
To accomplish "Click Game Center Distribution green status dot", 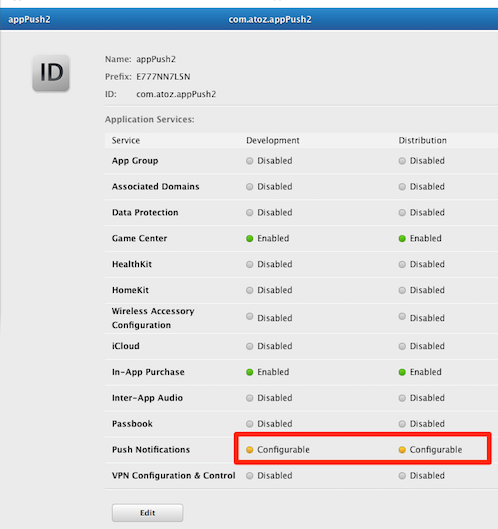I will 402,239.
